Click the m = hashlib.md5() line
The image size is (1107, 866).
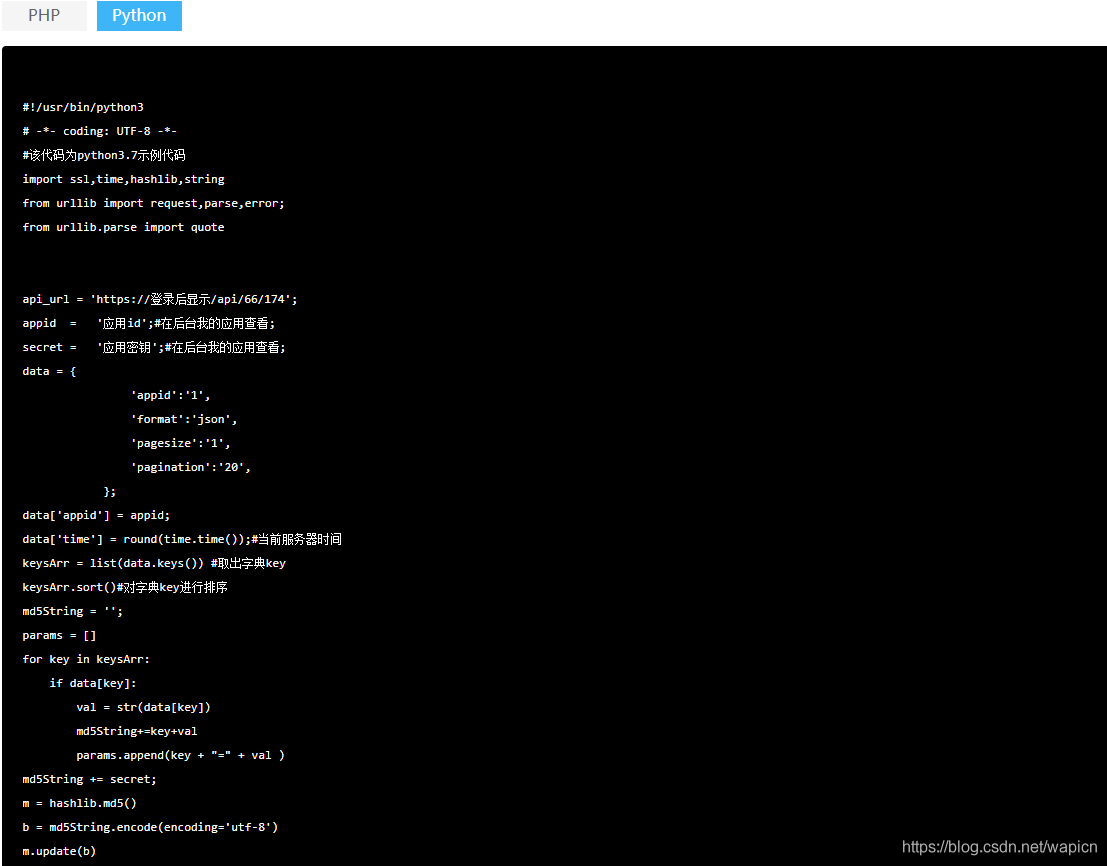pos(79,803)
